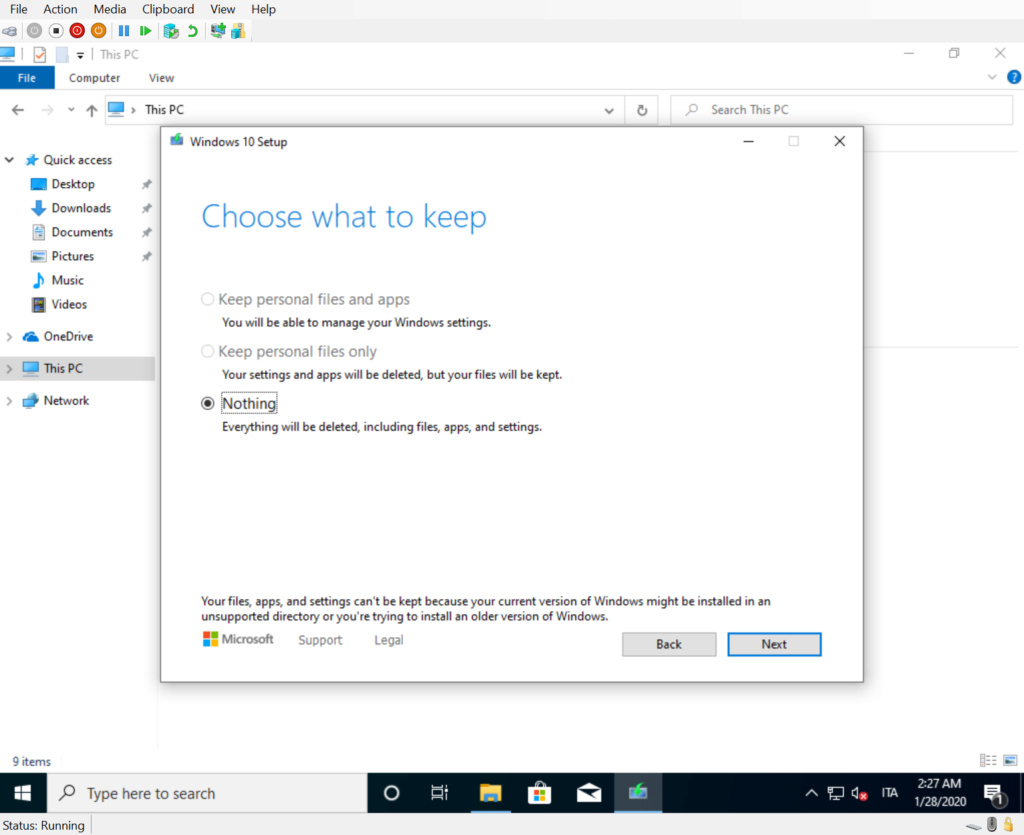Open Downloads in Quick access
This screenshot has height=835, width=1024.
coord(81,208)
